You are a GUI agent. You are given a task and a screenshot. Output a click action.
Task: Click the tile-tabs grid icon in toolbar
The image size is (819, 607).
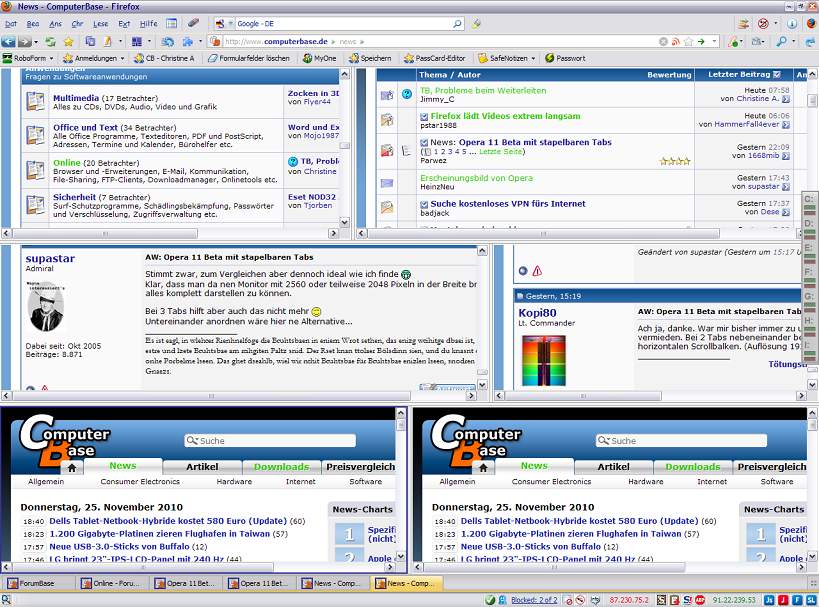coord(137,41)
